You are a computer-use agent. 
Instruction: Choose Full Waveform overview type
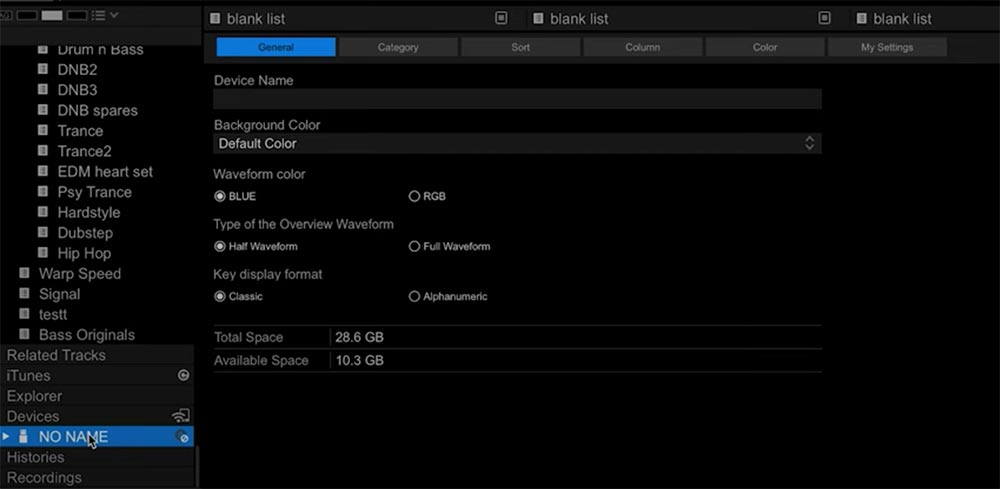click(x=414, y=247)
